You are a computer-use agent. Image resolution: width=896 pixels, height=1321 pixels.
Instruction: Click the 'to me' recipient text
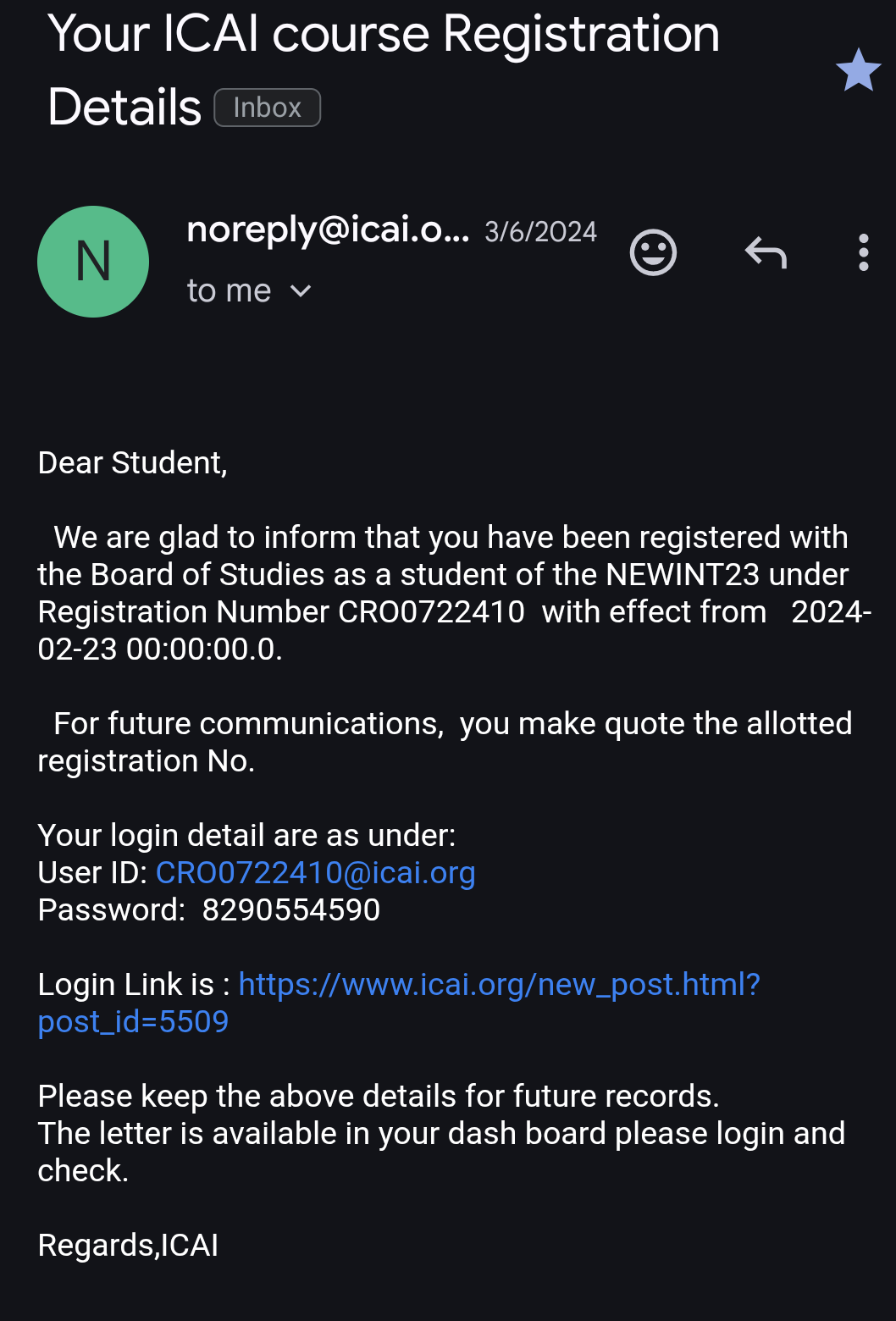point(229,291)
